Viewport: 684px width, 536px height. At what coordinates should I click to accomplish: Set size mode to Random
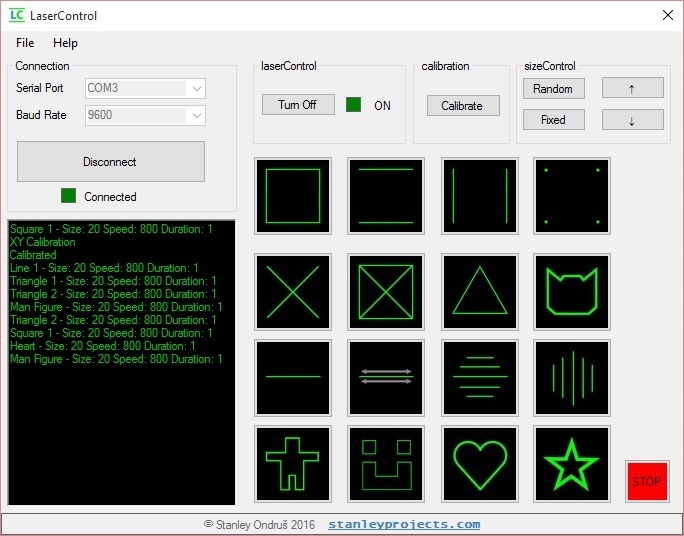click(x=554, y=89)
